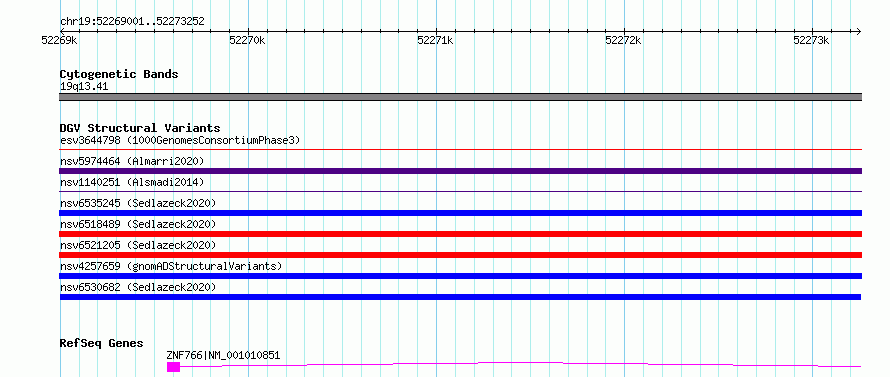Click the esv3644798 (1000GenomesConsortiumPhase3) label

pos(180,140)
